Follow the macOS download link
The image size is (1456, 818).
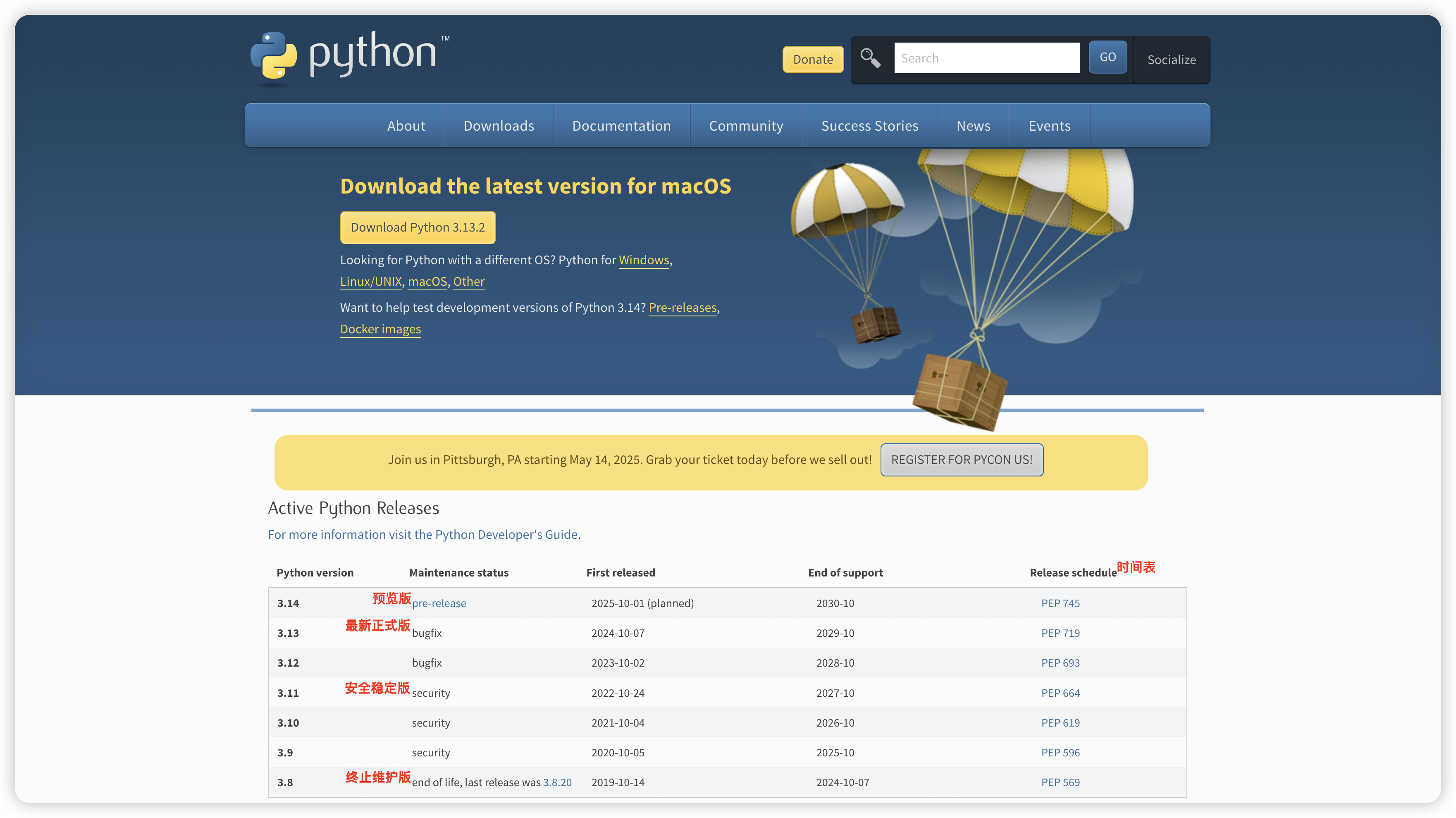[x=427, y=282]
